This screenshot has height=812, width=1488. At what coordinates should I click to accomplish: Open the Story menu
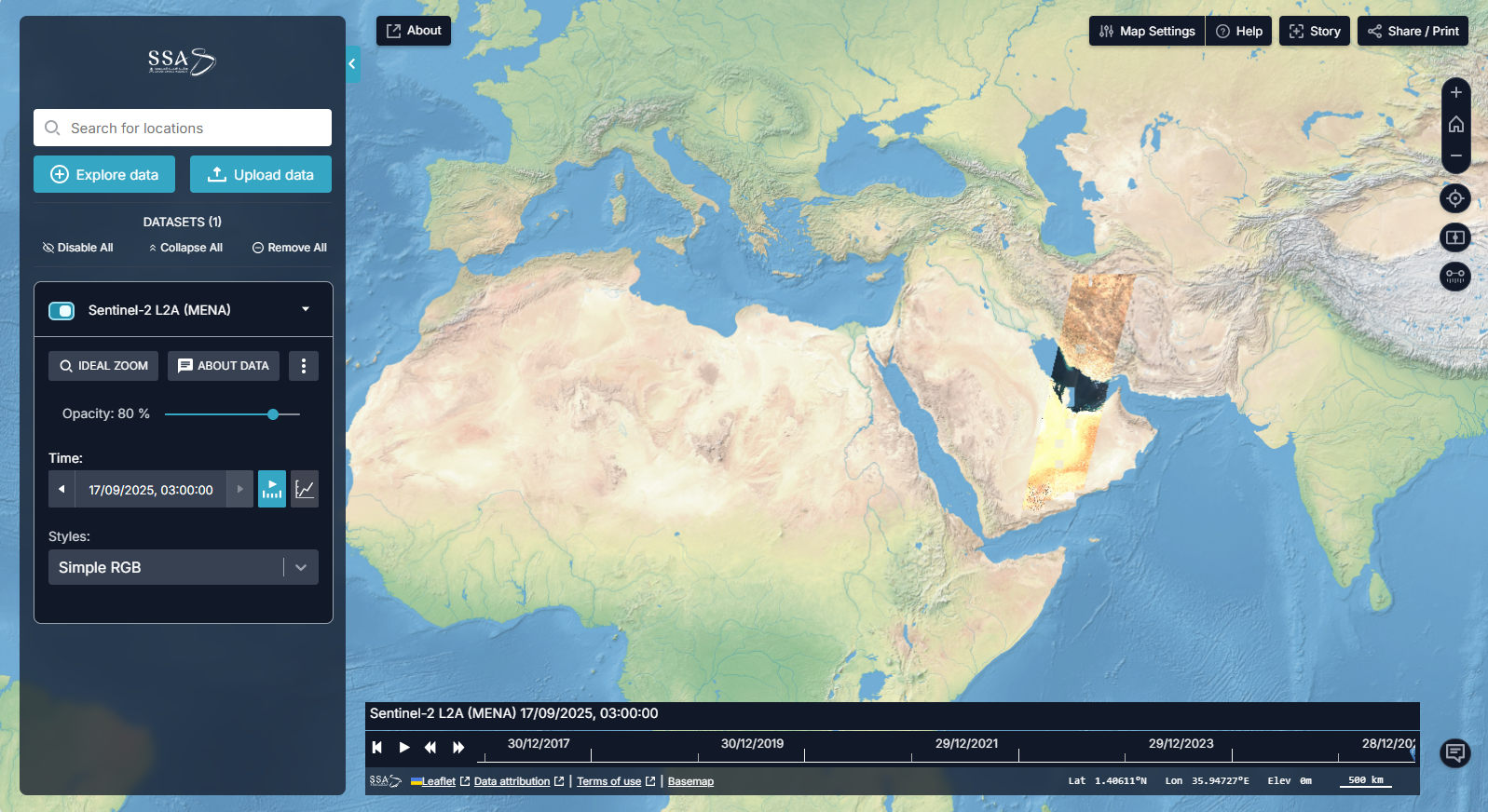click(x=1314, y=31)
